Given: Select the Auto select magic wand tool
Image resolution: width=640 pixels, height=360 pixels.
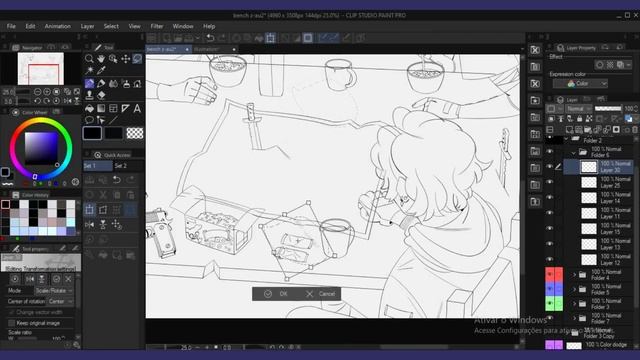Looking at the screenshot, I should coord(89,71).
